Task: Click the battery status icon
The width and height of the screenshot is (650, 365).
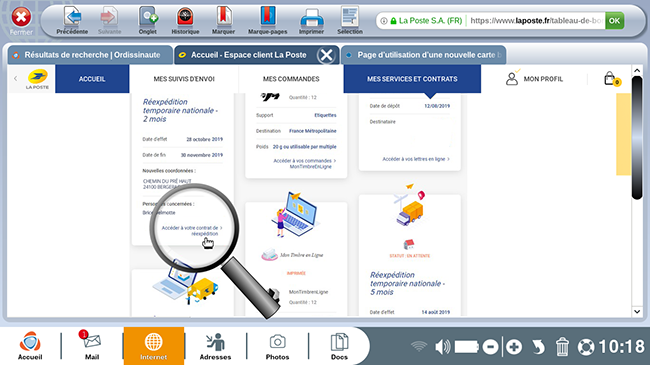Action: tap(466, 347)
